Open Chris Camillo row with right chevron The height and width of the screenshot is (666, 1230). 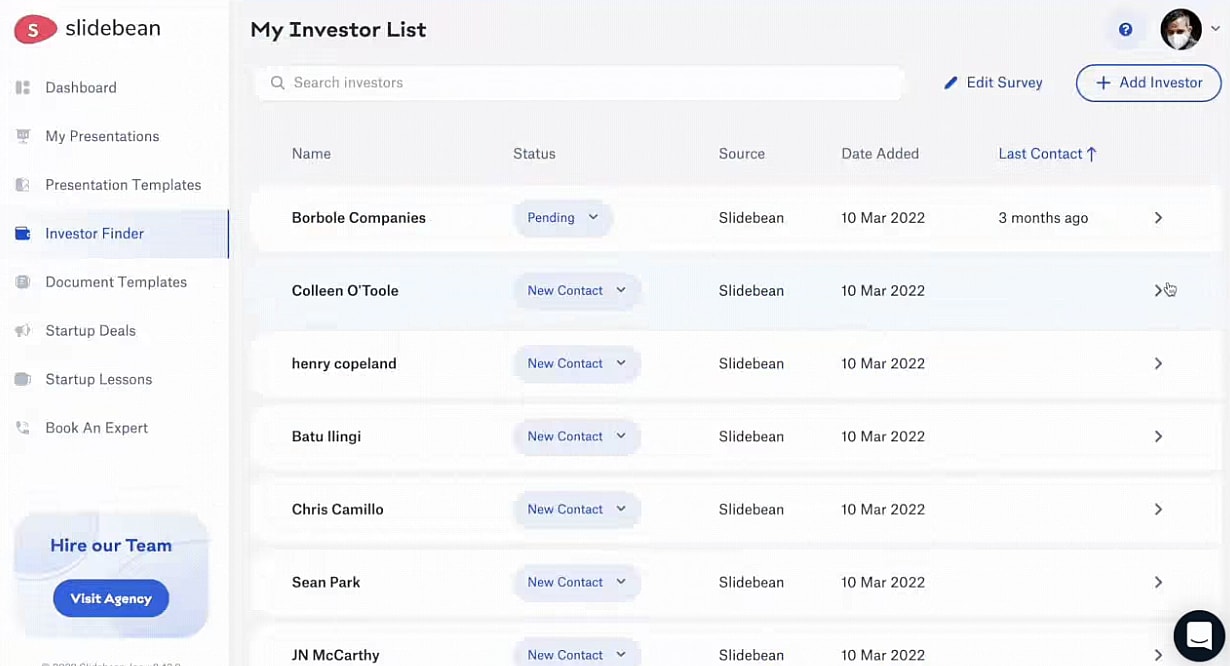[x=1158, y=510]
